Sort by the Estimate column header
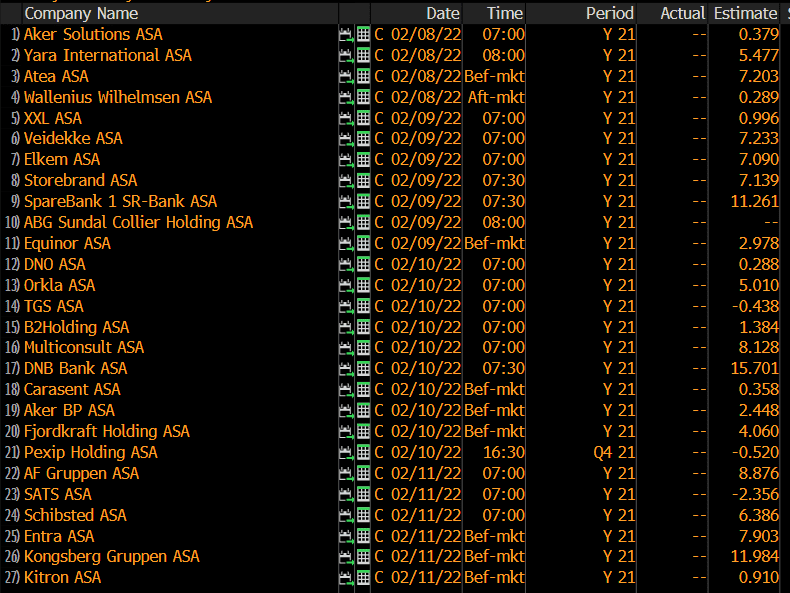The height and width of the screenshot is (593, 790). pyautogui.click(x=746, y=14)
